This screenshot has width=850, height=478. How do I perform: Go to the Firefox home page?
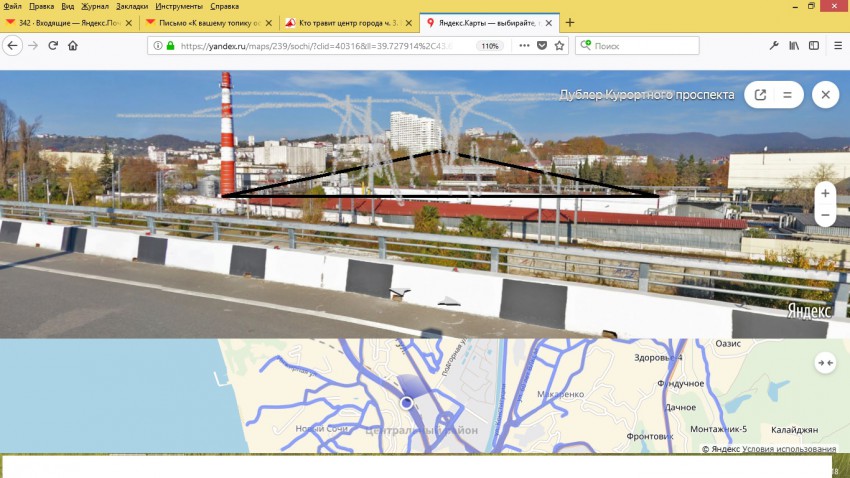72,46
